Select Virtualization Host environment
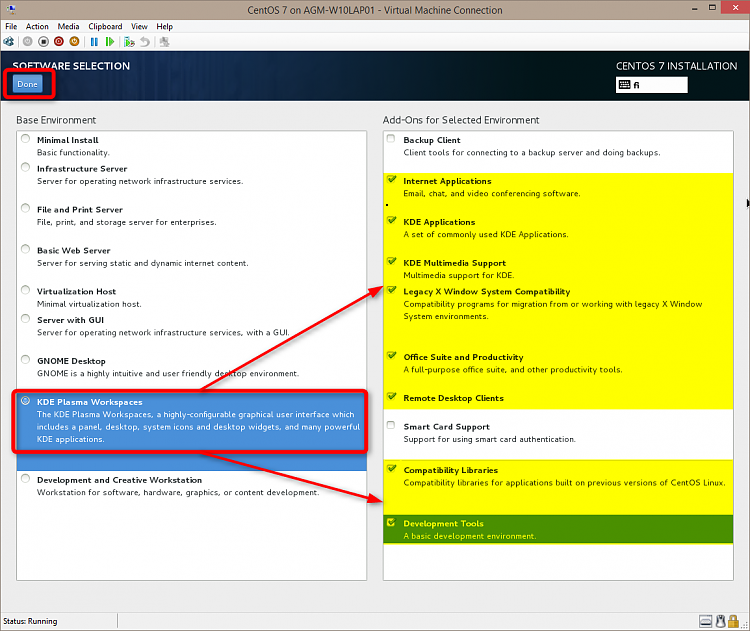Viewport: 750px width, 631px height. point(25,290)
